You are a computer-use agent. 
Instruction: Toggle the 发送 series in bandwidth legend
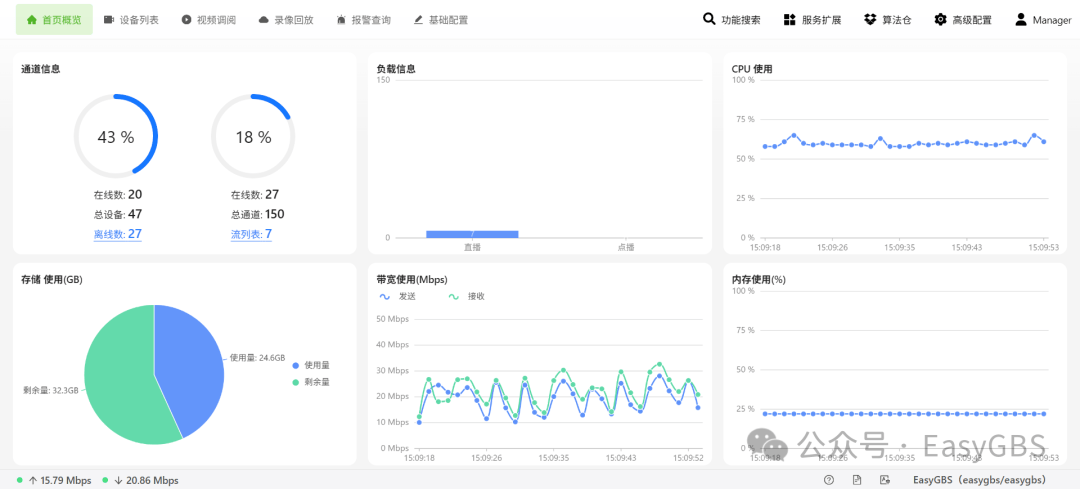pyautogui.click(x=398, y=296)
